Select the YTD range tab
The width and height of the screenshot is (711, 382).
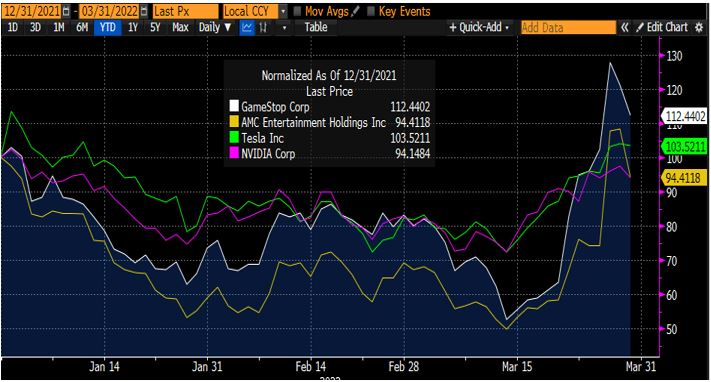click(107, 27)
